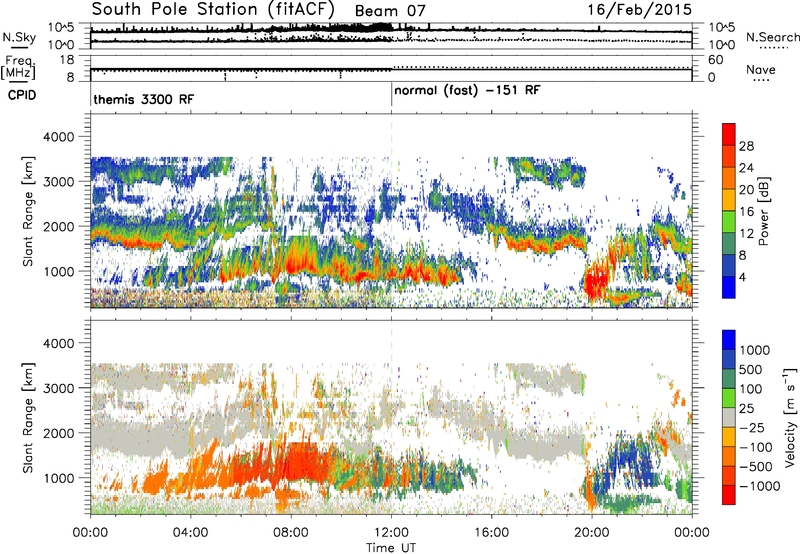Click the 'N.Sky' legend label
Image resolution: width=800 pixels, height=554 pixels.
pyautogui.click(x=19, y=37)
